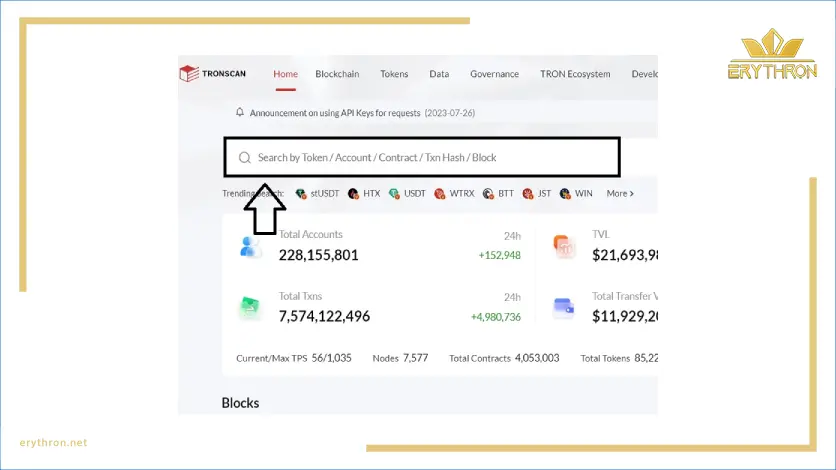Click the search magnifier icon

tap(245, 158)
